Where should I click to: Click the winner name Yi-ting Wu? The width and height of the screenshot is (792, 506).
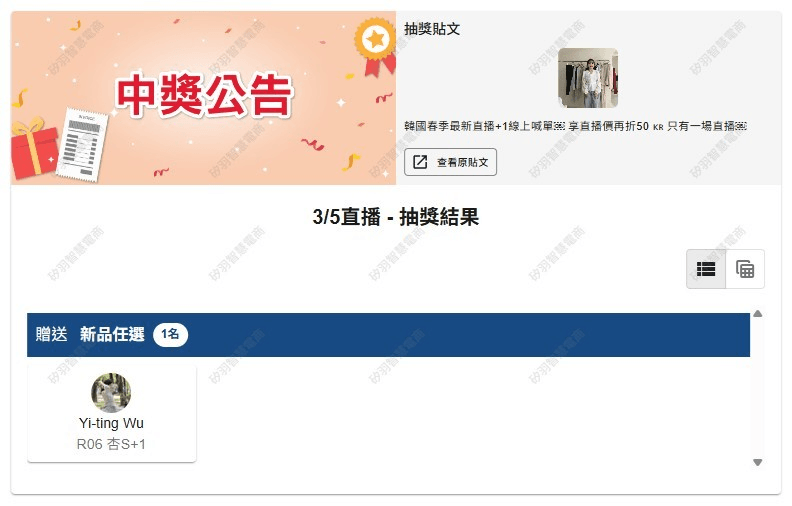coord(111,423)
